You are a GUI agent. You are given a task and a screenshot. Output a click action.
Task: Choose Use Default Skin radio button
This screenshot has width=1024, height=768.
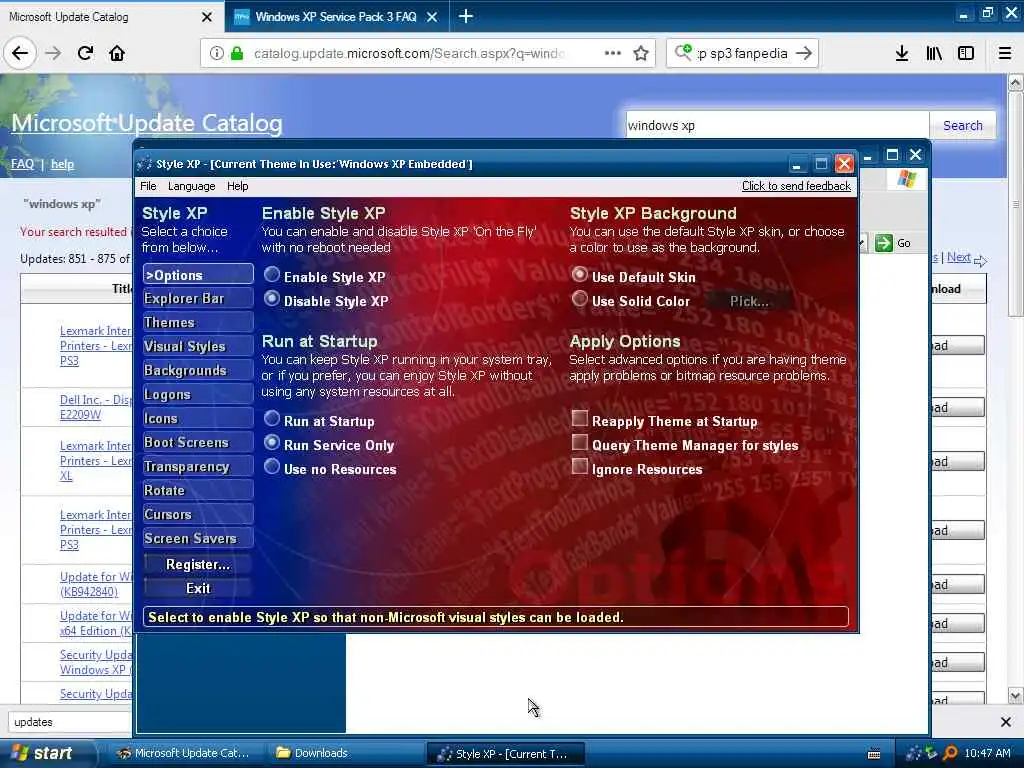(579, 275)
